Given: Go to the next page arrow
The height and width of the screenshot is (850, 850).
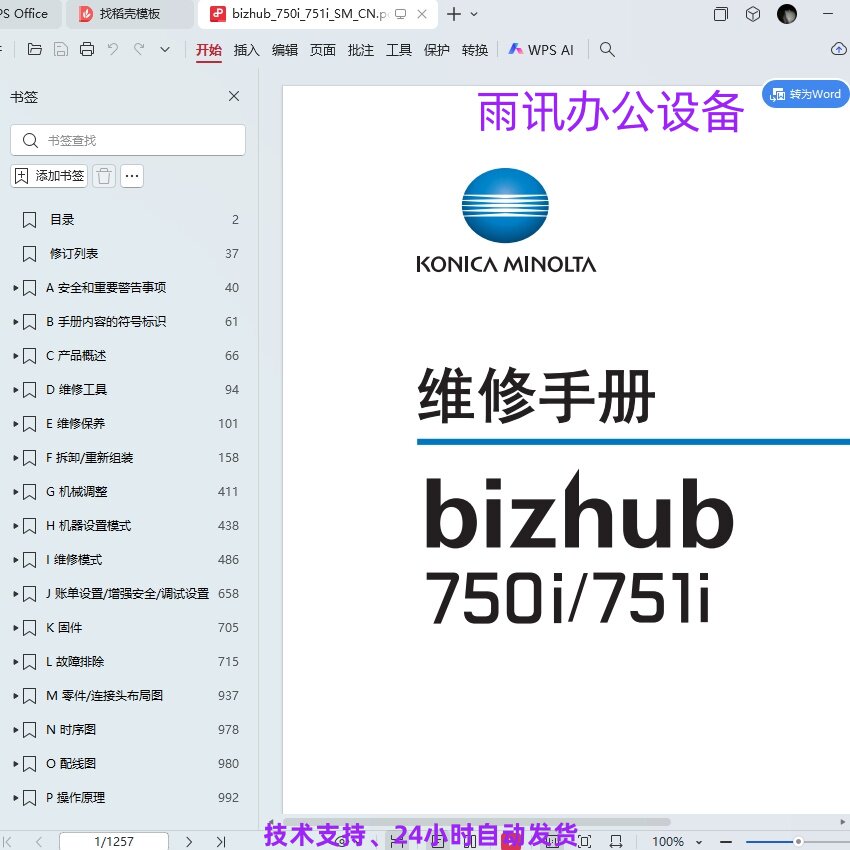Looking at the screenshot, I should coord(189,841).
